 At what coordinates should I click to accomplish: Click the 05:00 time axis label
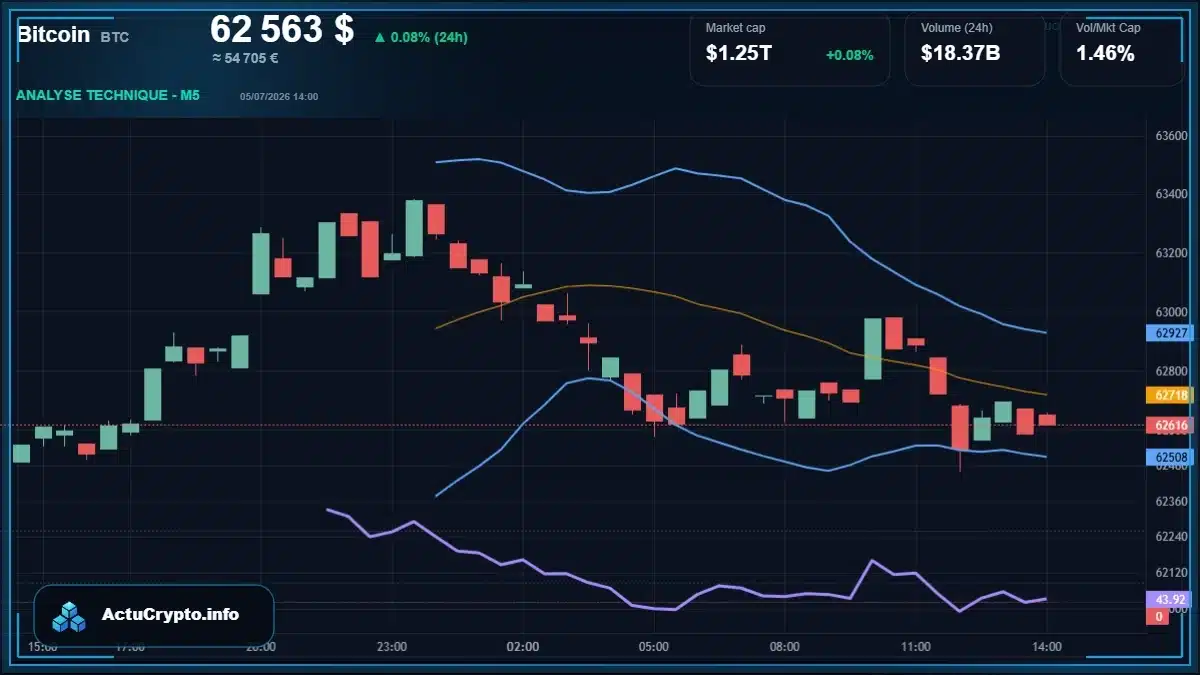pyautogui.click(x=653, y=647)
